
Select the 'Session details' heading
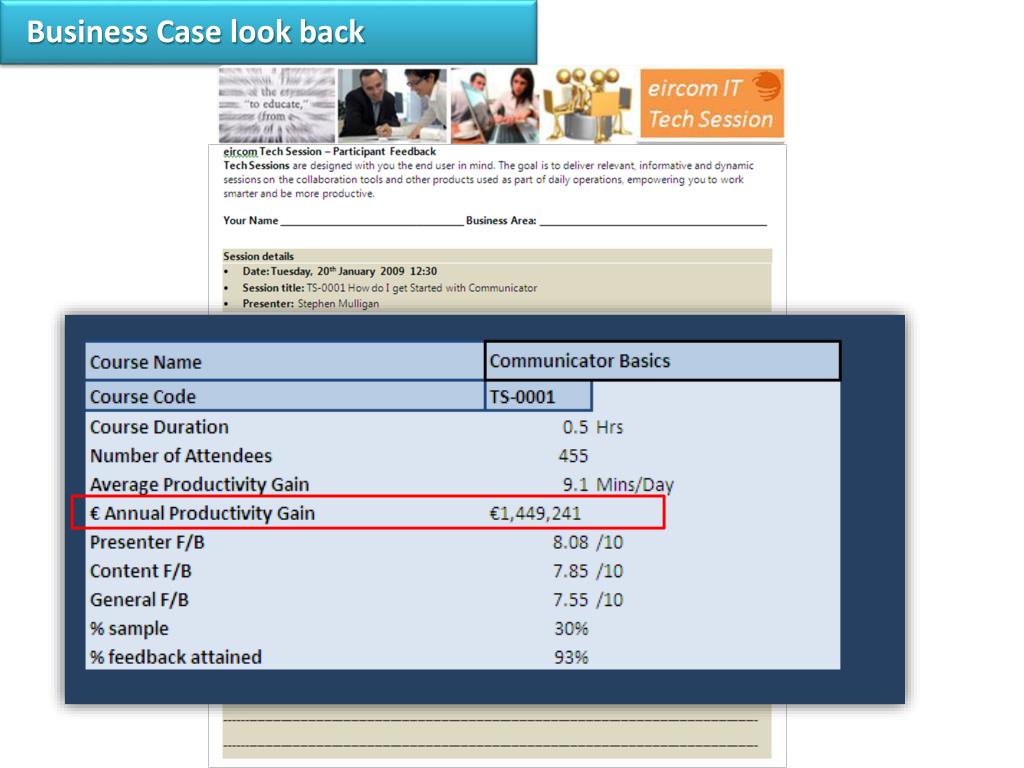click(259, 256)
